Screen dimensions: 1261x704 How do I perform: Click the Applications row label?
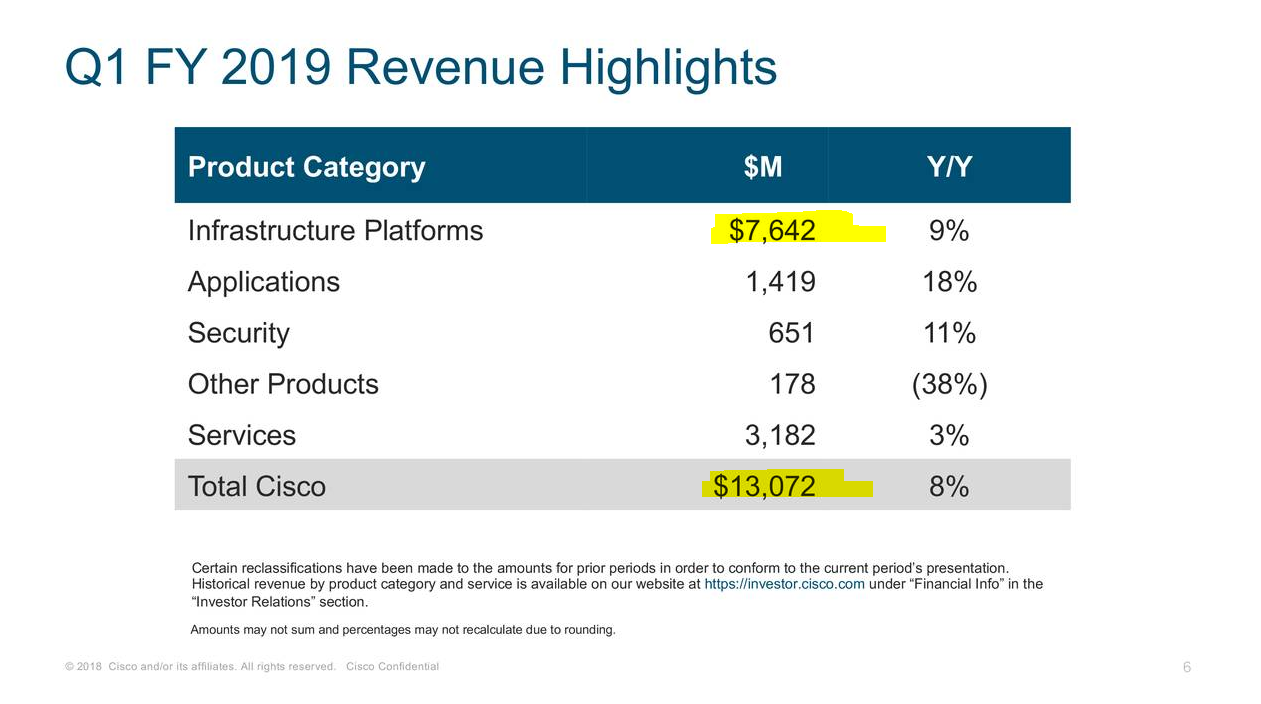(264, 283)
